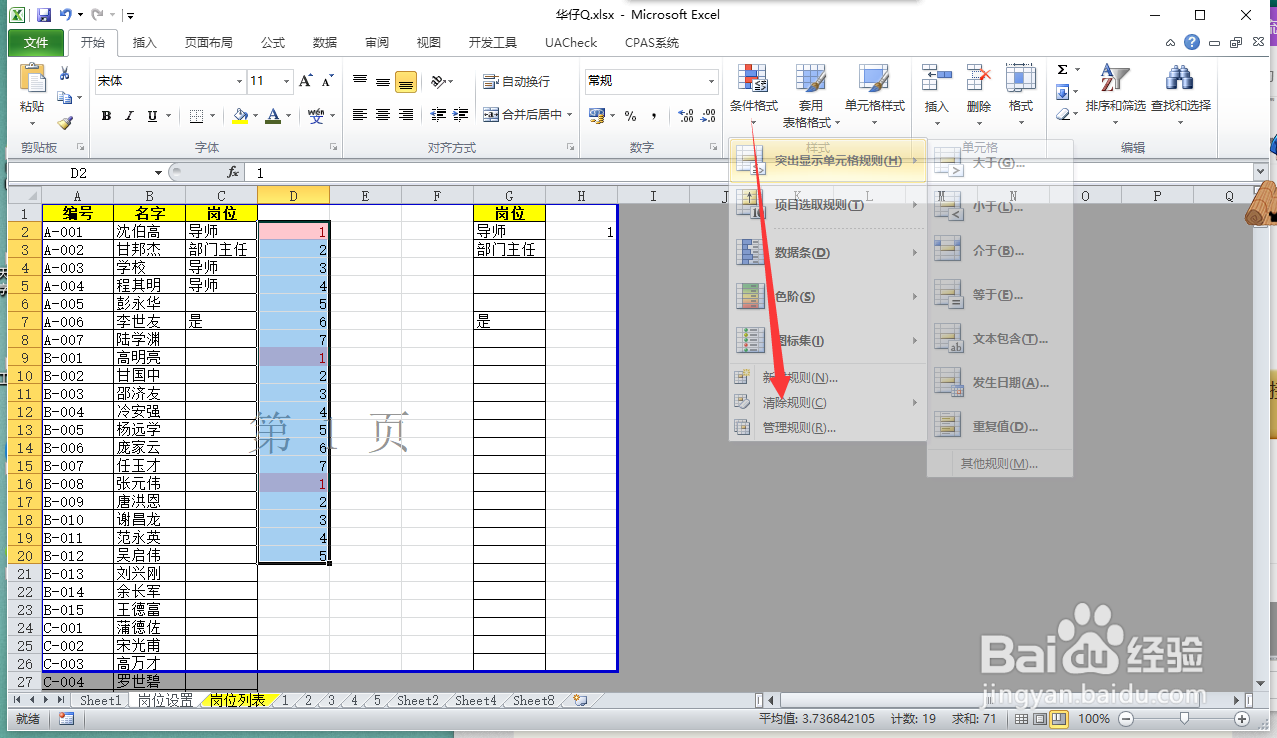The height and width of the screenshot is (738, 1277).
Task: Toggle left text alignment
Action: (x=360, y=115)
